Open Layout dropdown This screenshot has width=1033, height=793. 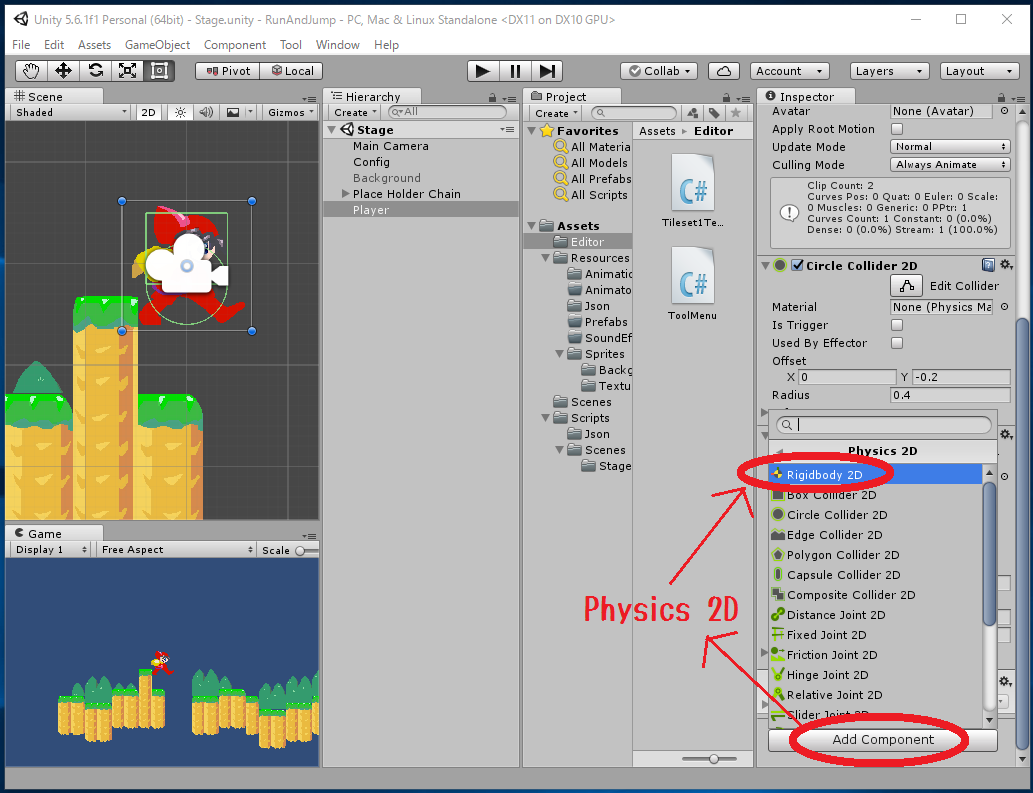tap(980, 70)
